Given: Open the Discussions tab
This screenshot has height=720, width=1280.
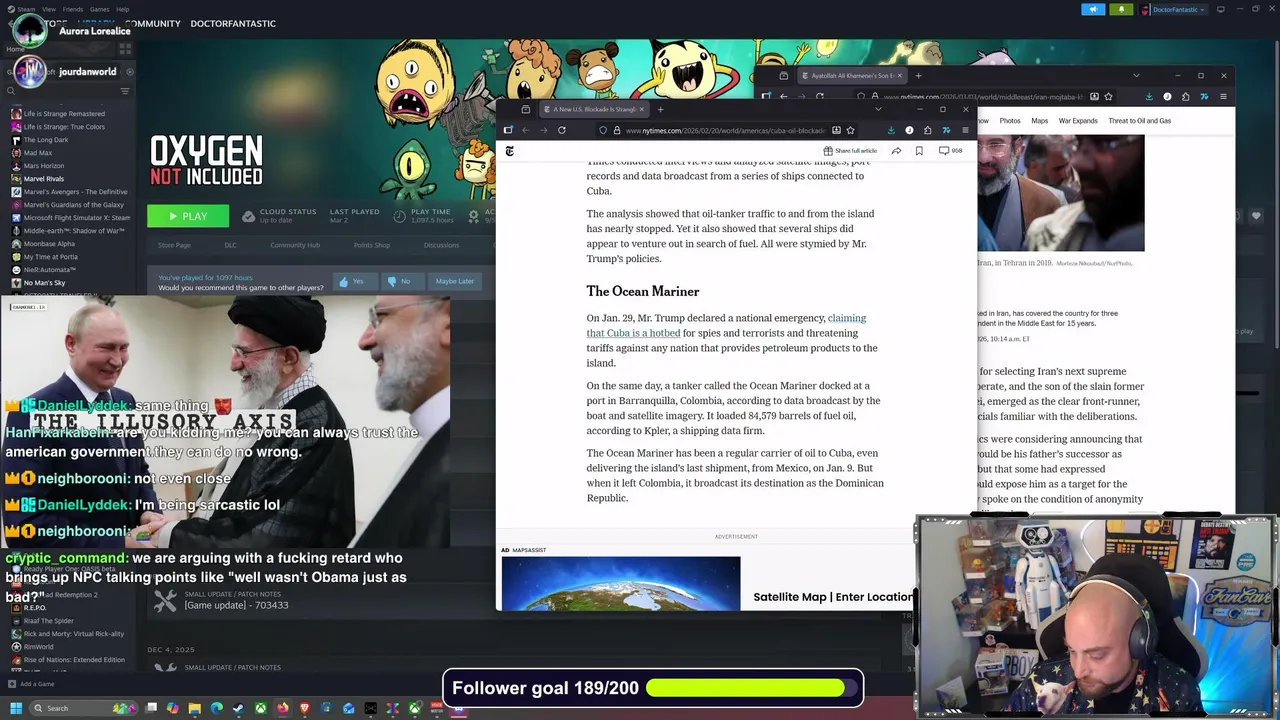Looking at the screenshot, I should click(x=441, y=245).
